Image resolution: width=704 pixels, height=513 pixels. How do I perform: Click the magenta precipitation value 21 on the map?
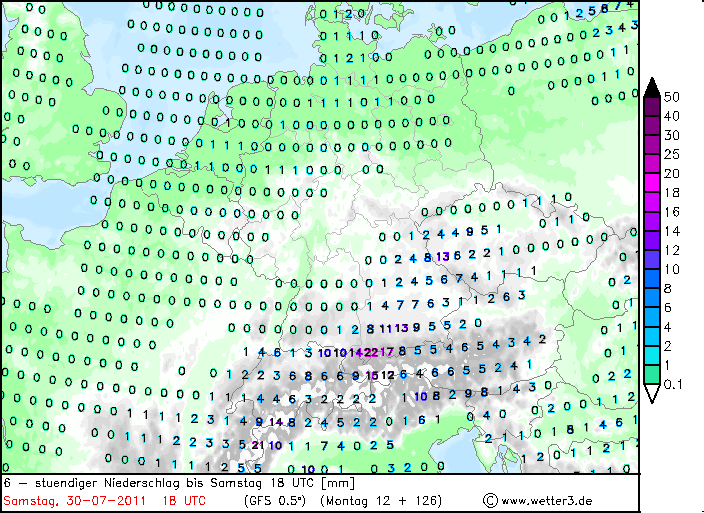pos(258,445)
